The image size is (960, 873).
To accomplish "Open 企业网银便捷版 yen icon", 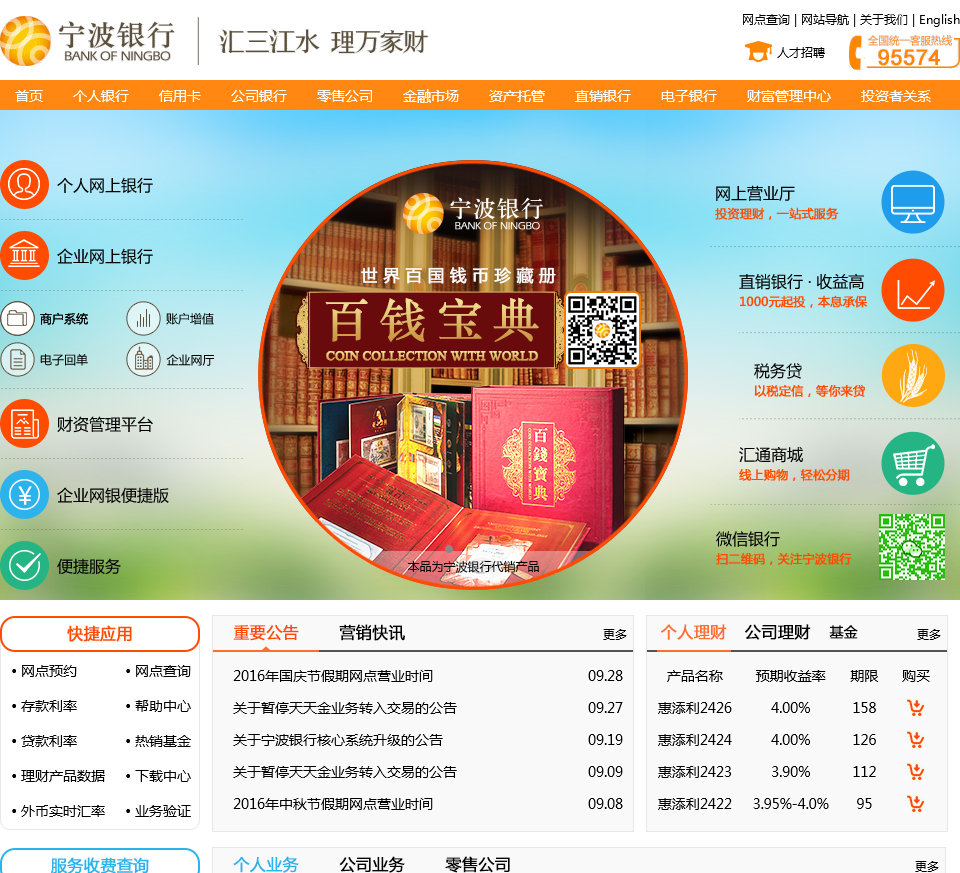I will click(x=24, y=495).
